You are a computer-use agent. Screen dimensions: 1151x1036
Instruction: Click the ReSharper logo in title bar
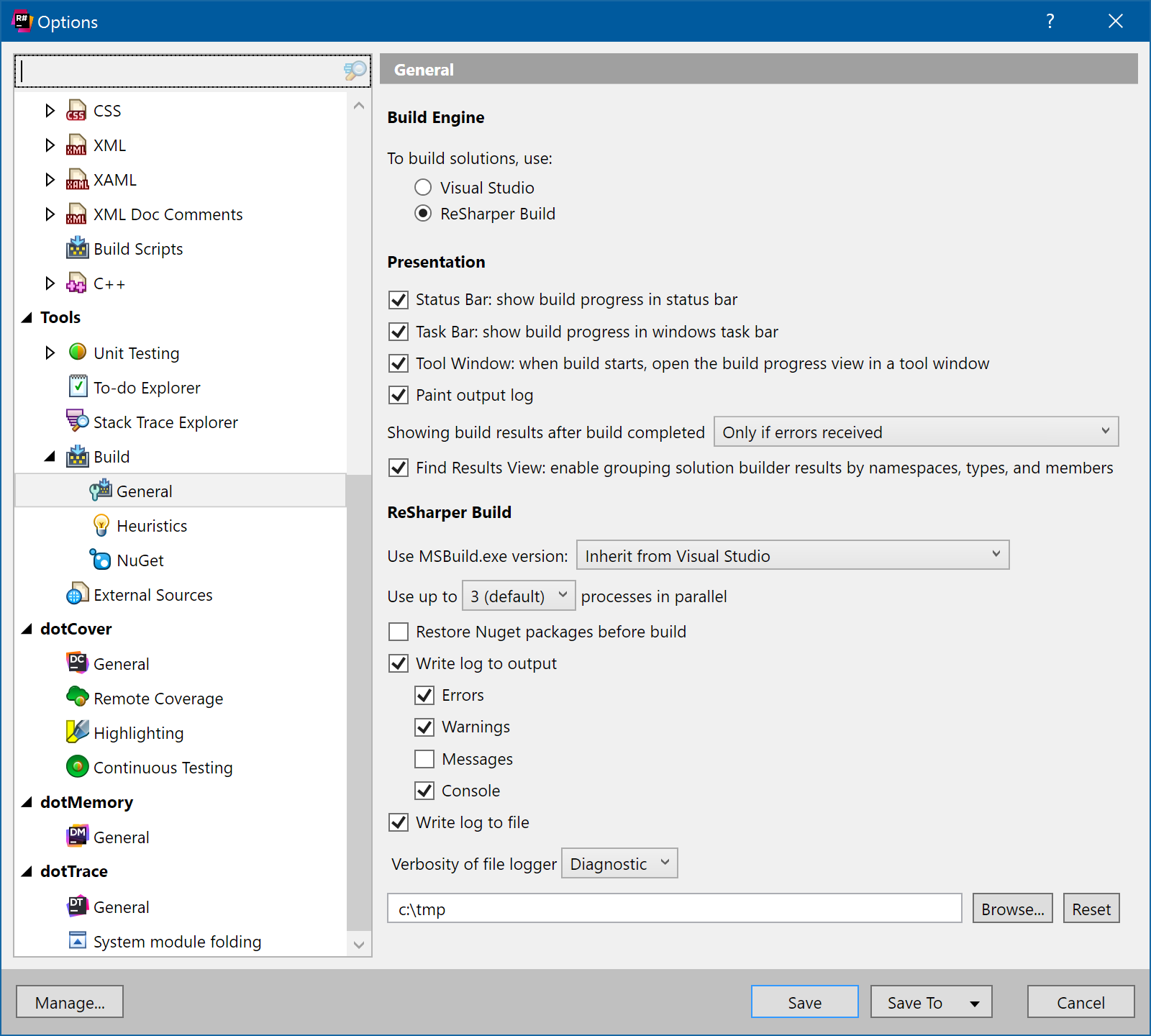pos(22,21)
